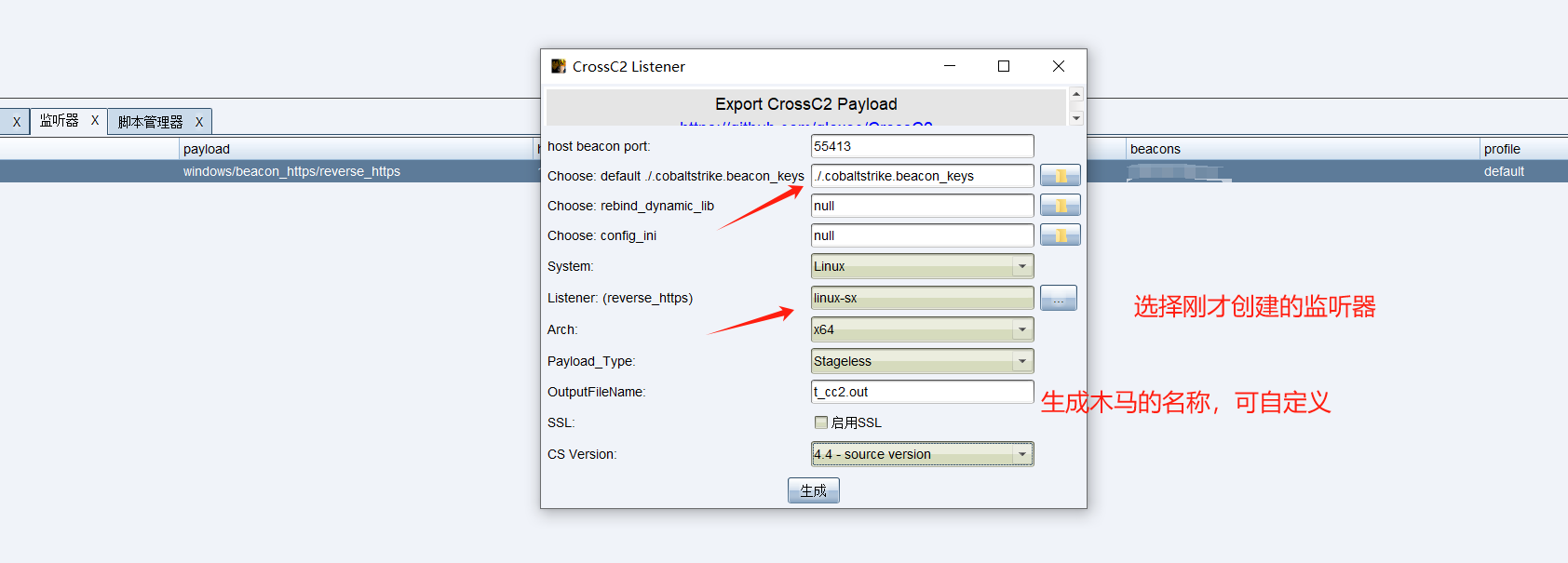
Task: Minimize the CrossC2 Listener window
Action: [950, 66]
